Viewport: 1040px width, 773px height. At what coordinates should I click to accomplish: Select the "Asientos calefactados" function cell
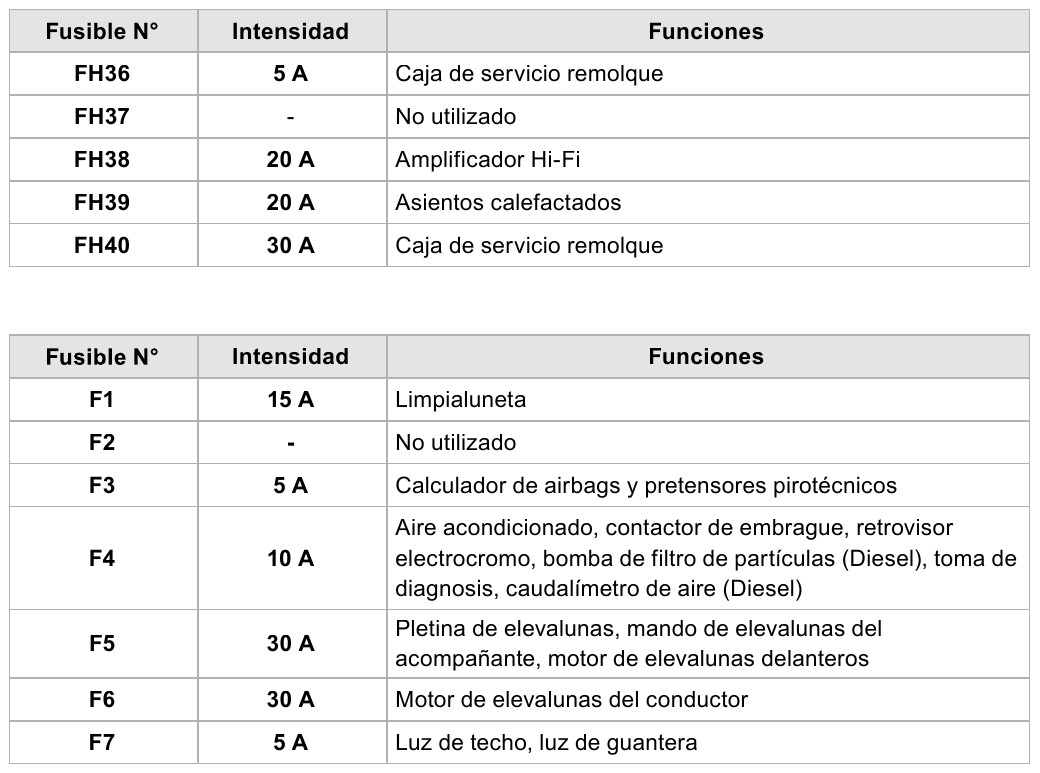coord(508,203)
